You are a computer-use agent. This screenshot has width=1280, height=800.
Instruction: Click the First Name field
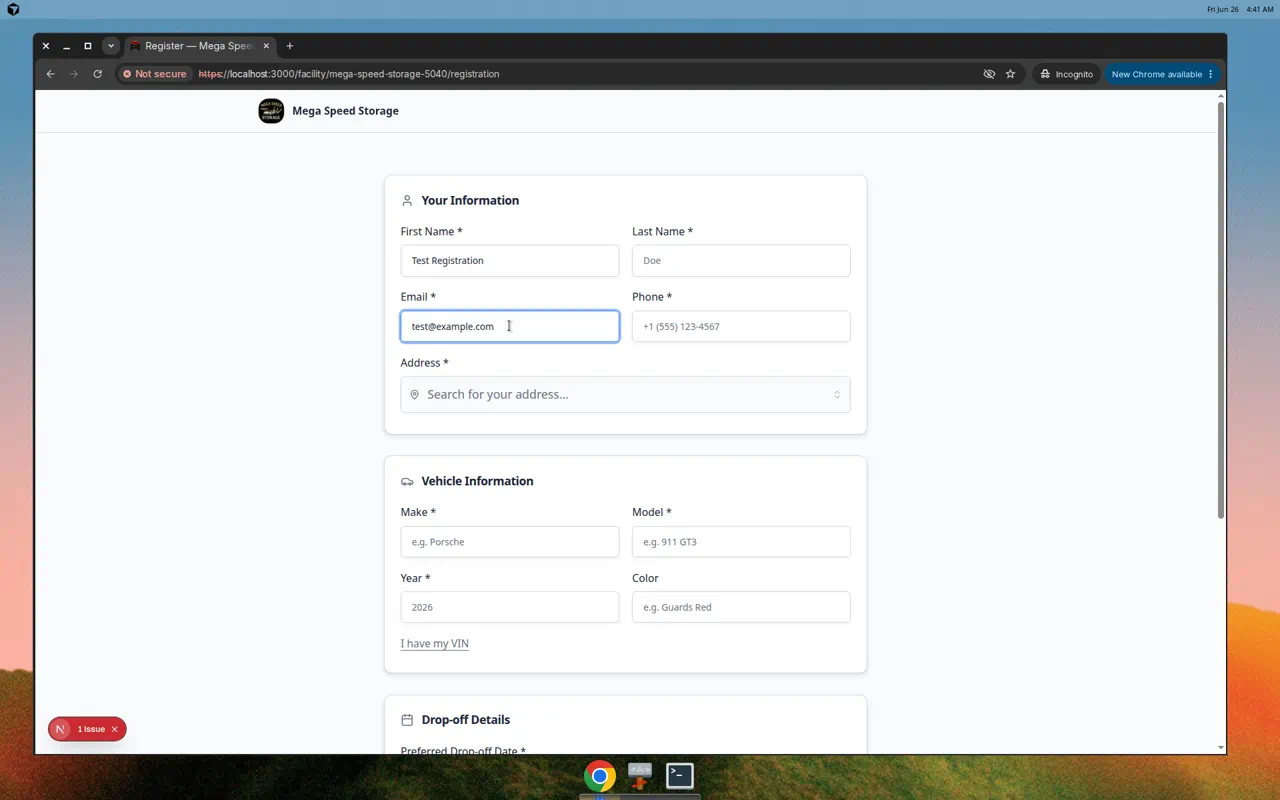(x=510, y=261)
